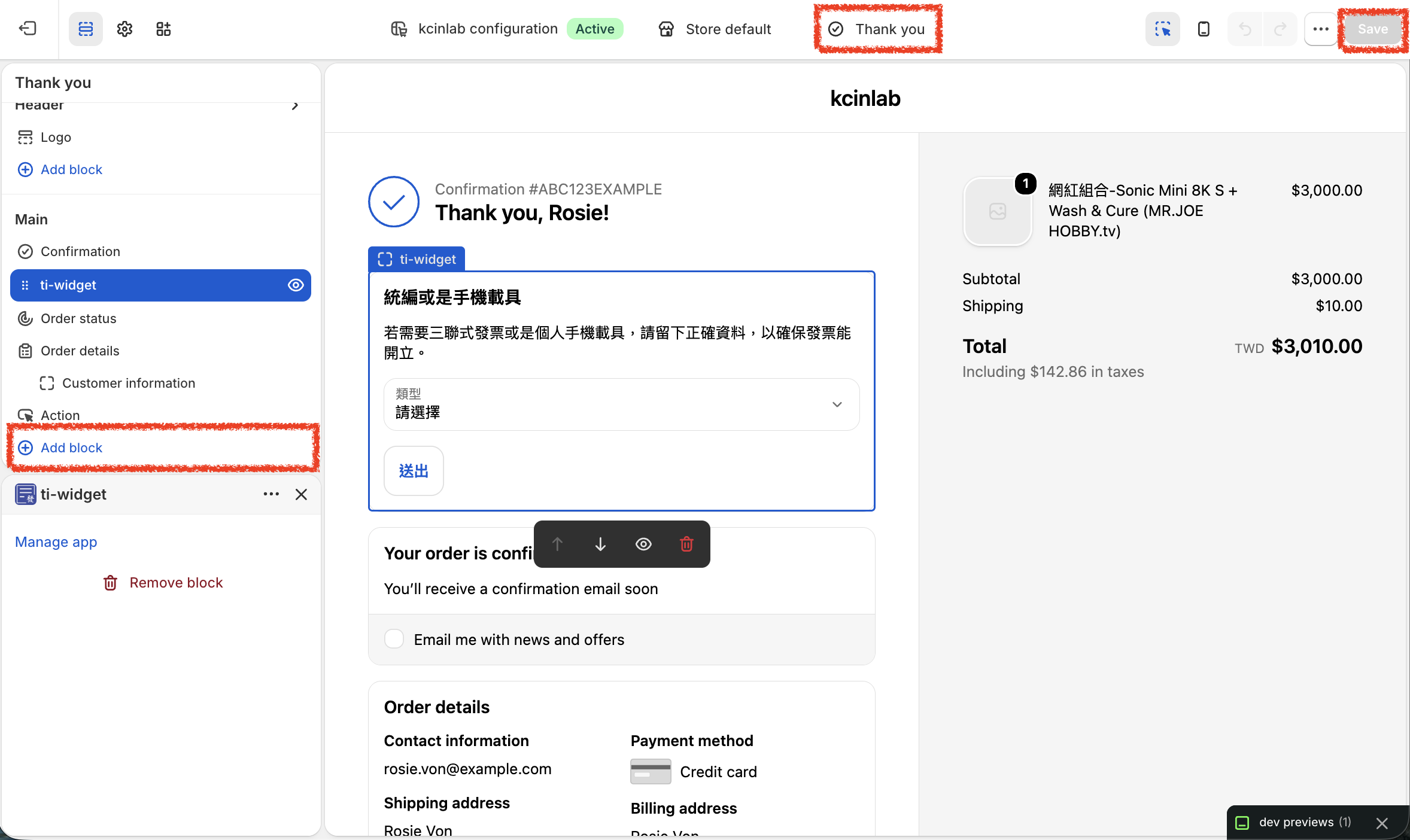
Task: Close the ti-widget settings panel
Action: 301,494
